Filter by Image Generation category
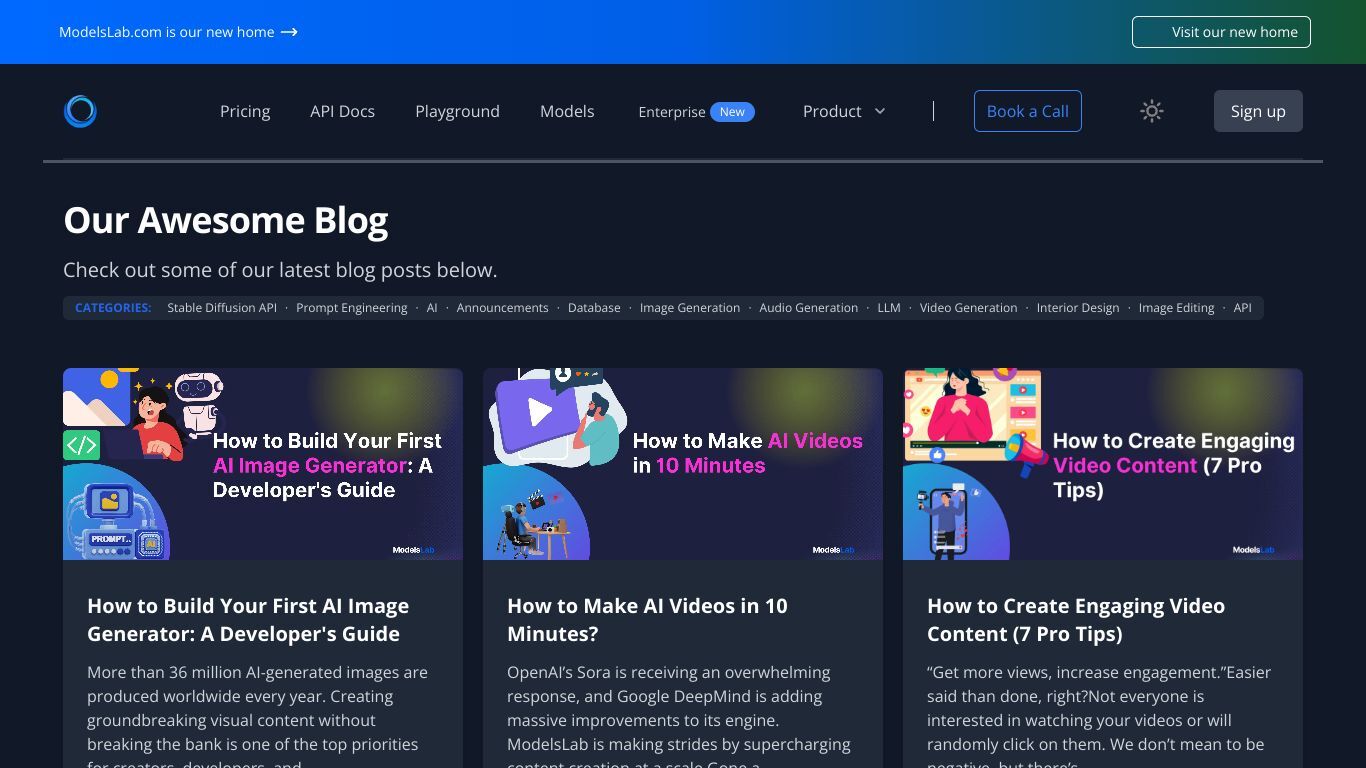The image size is (1366, 768). (x=690, y=308)
